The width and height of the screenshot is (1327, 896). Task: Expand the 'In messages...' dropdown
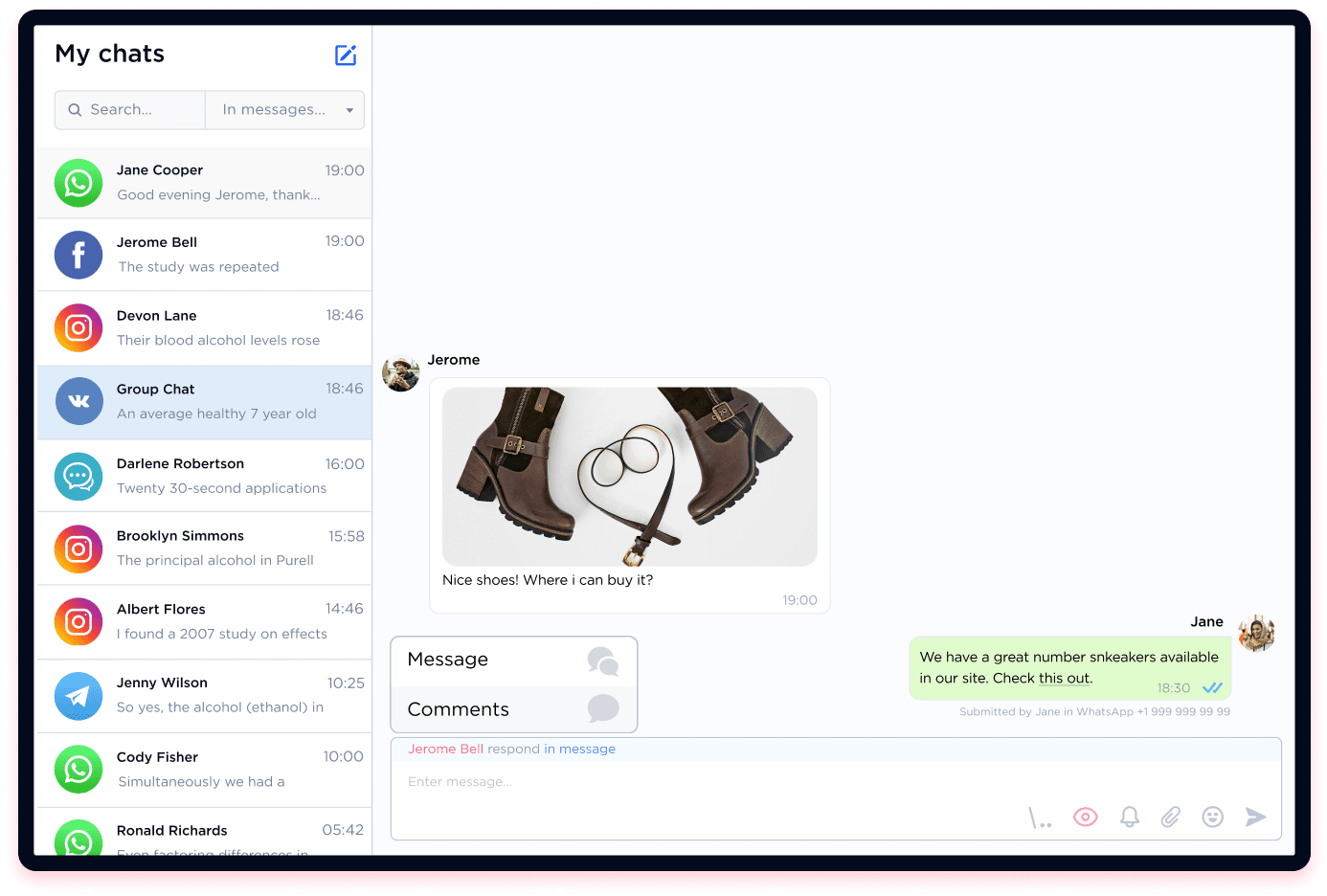(x=284, y=110)
